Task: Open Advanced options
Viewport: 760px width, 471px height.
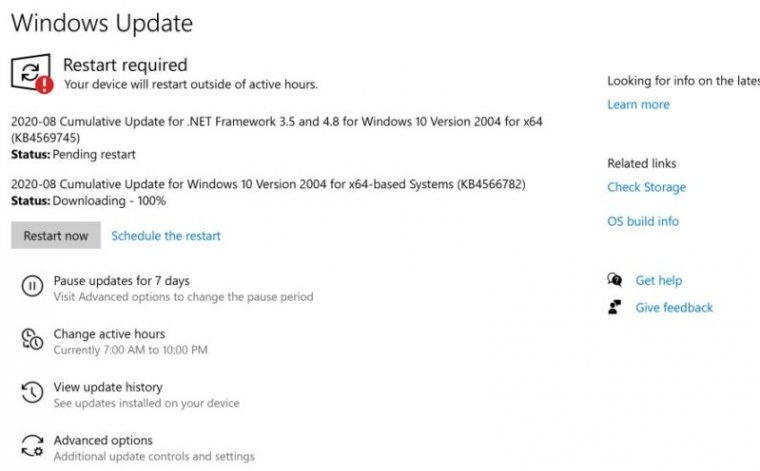Action: [x=103, y=440]
